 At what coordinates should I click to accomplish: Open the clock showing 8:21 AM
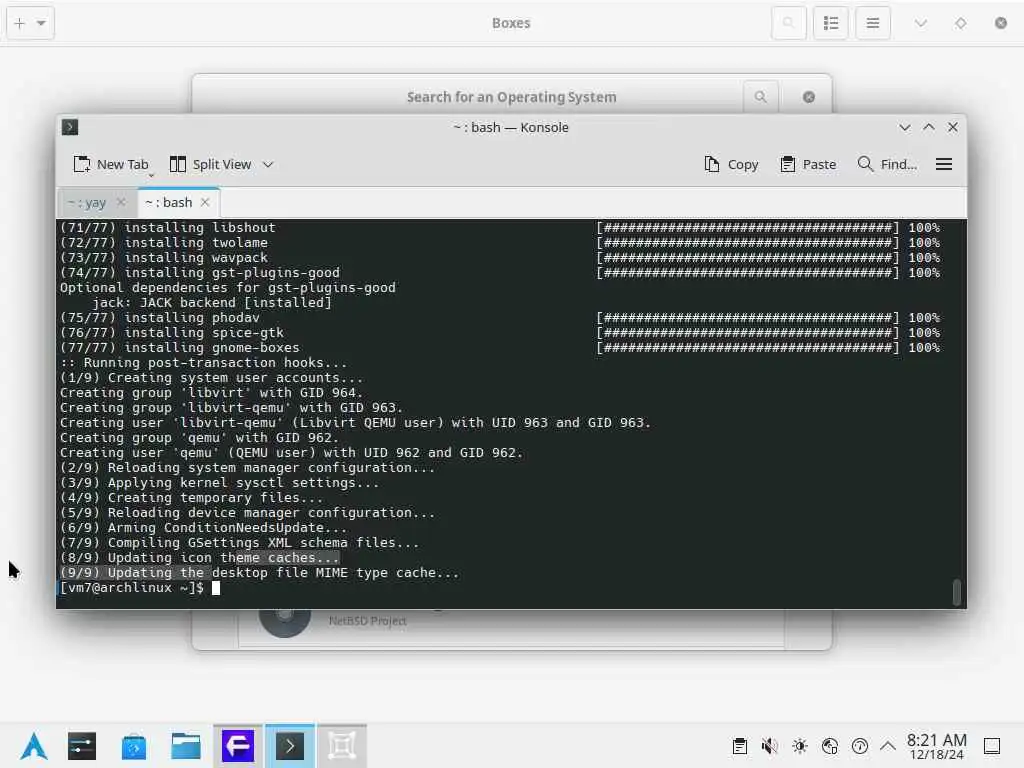click(x=936, y=746)
